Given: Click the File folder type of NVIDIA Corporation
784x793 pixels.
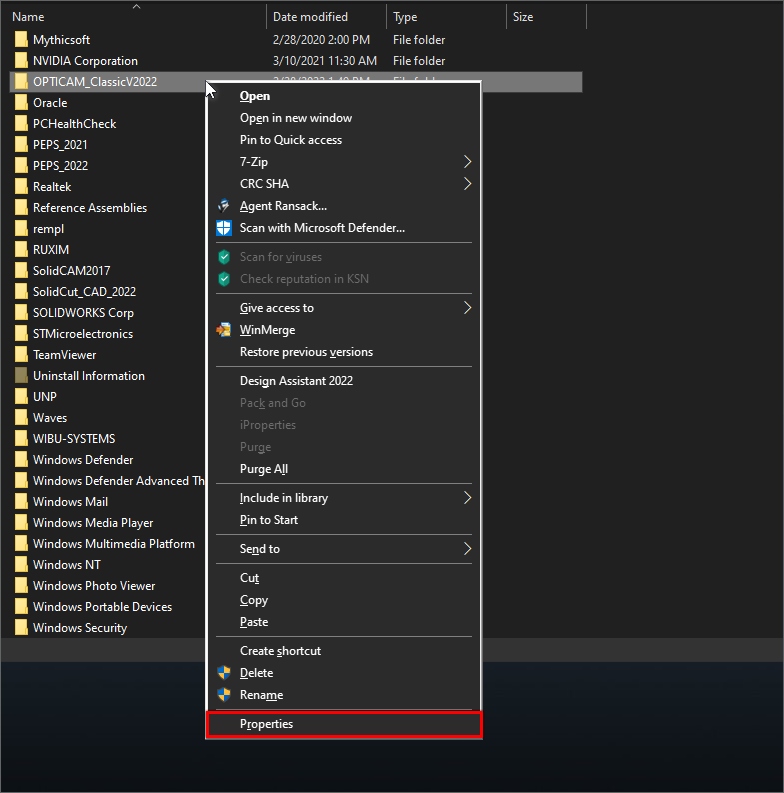Looking at the screenshot, I should pyautogui.click(x=419, y=61).
